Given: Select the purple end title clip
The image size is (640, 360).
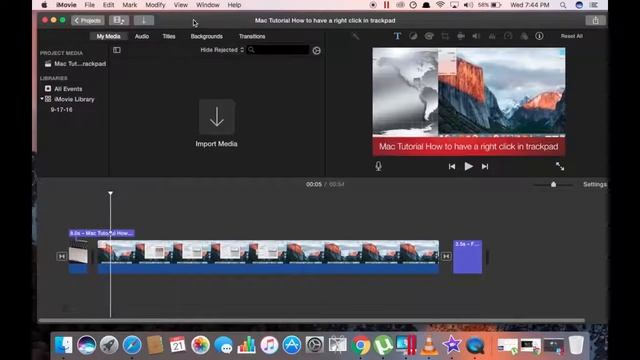Looking at the screenshot, I should [467, 257].
